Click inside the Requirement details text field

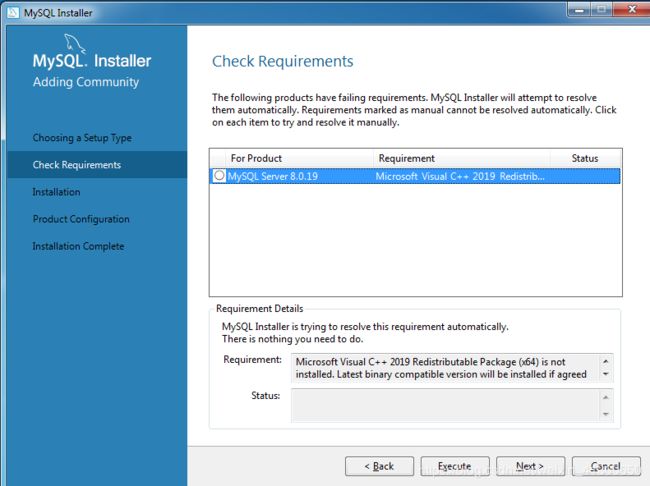tap(446, 368)
